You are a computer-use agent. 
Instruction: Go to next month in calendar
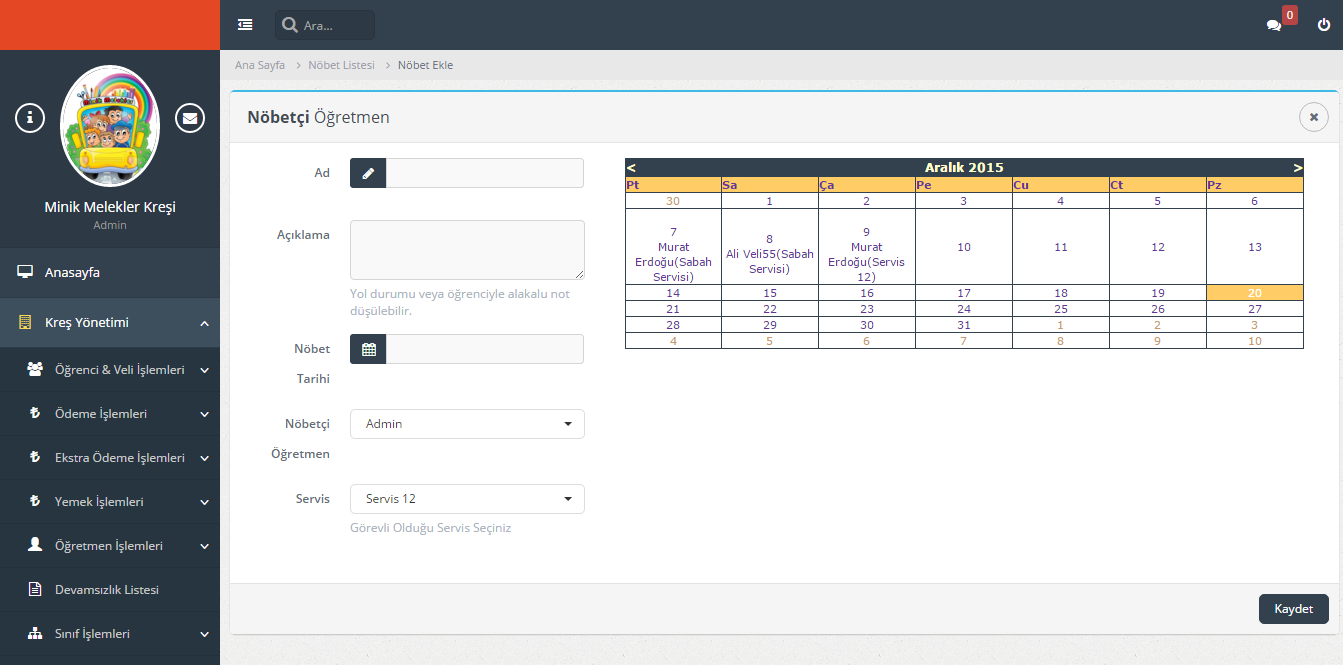pyautogui.click(x=1297, y=168)
